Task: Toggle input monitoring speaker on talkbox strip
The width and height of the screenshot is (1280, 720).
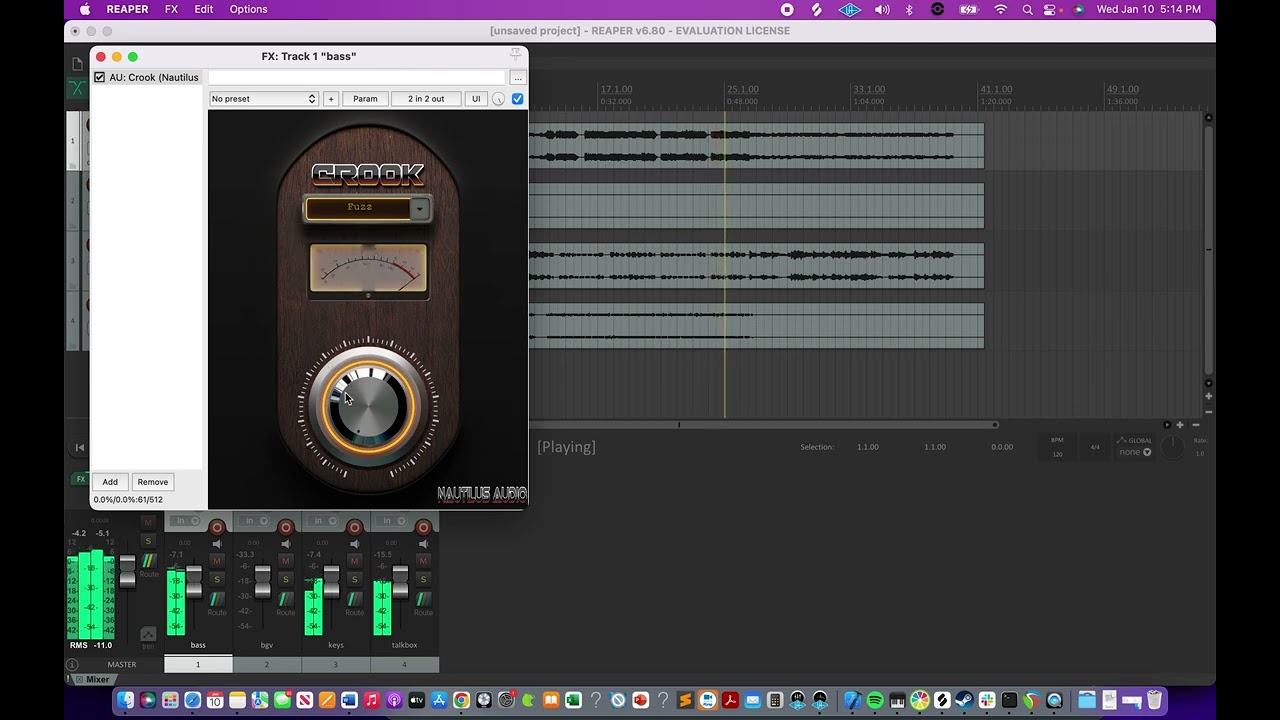Action: coord(424,544)
